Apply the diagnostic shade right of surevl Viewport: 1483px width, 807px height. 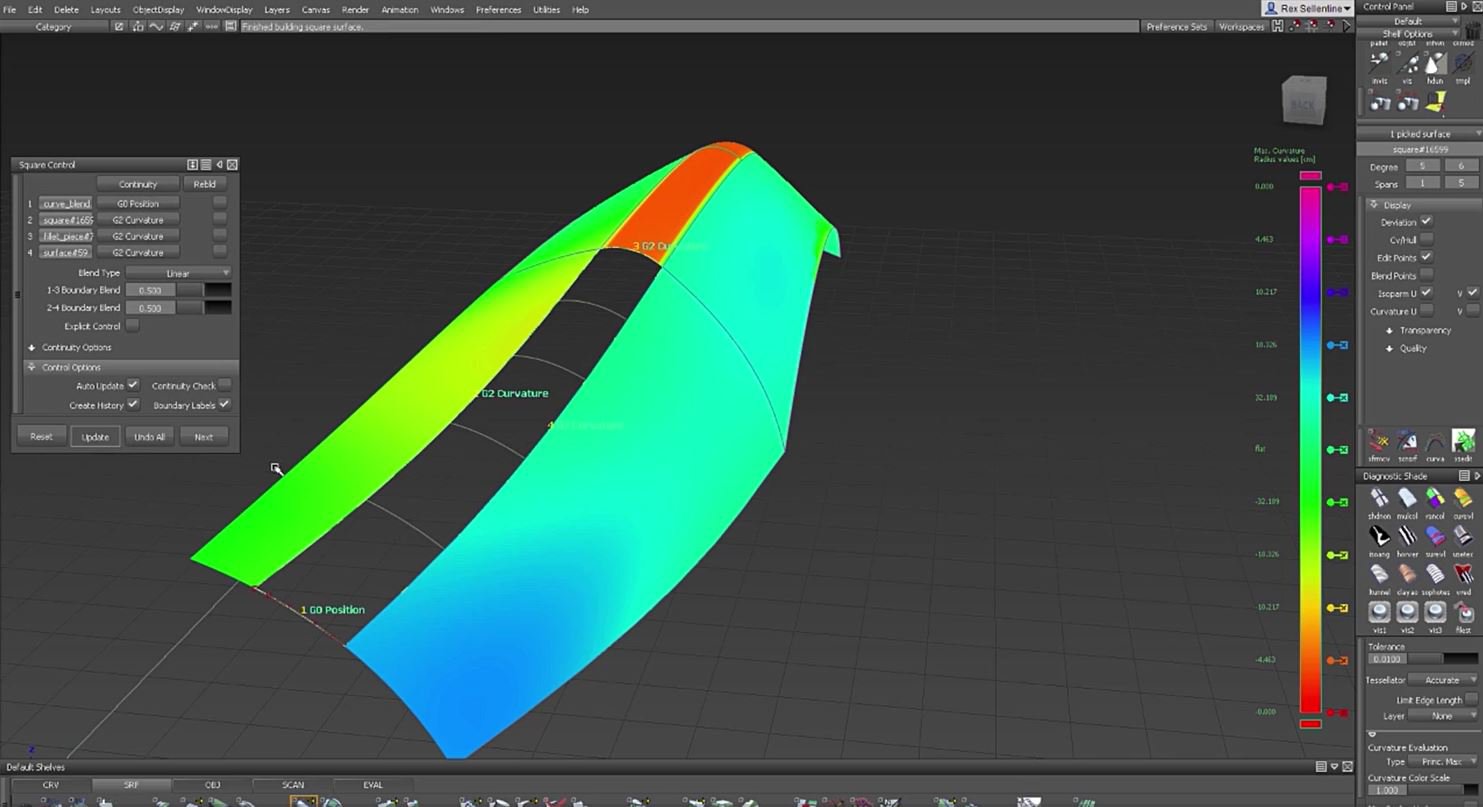tap(1463, 537)
